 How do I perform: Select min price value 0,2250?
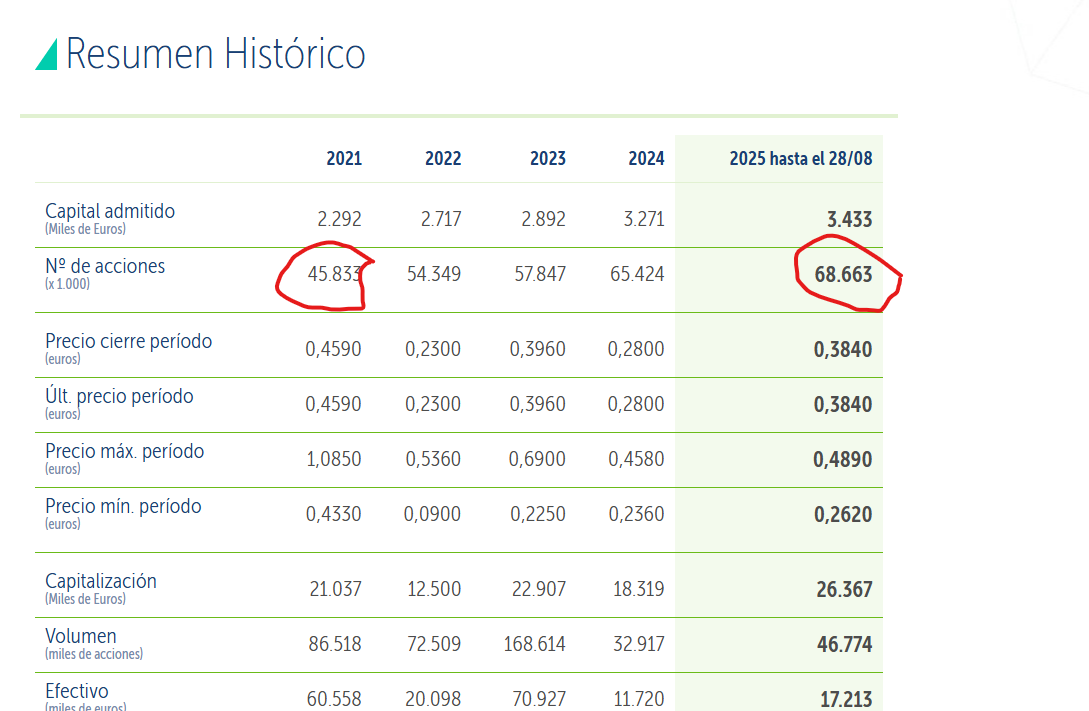538,513
